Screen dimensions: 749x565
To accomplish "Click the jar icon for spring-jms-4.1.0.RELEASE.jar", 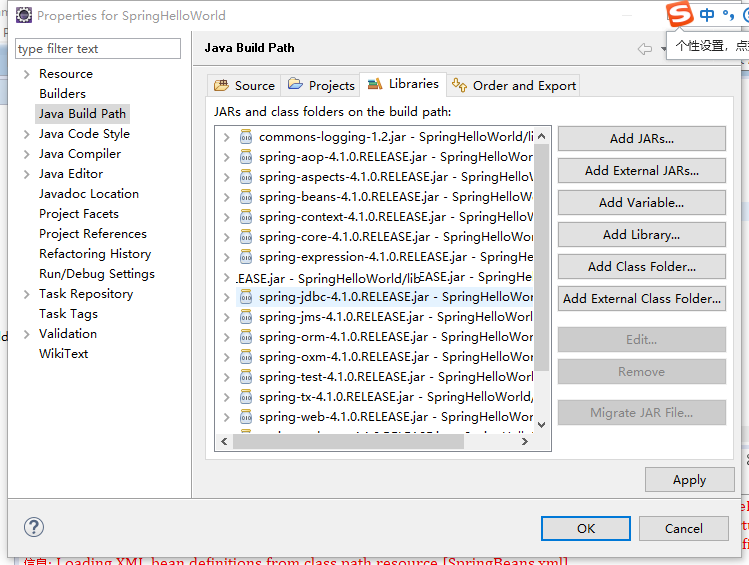I will 246,317.
